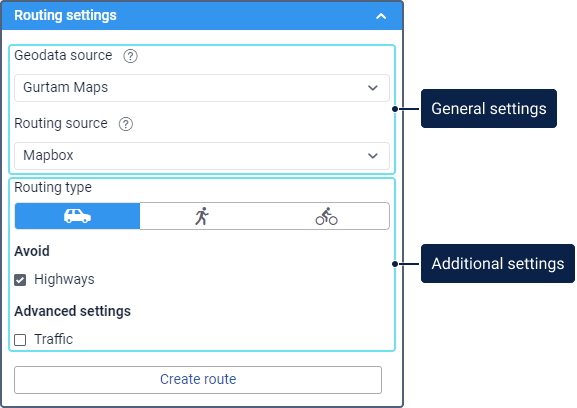Click the Highways label text
Screen dimensions: 577x408
(64, 279)
